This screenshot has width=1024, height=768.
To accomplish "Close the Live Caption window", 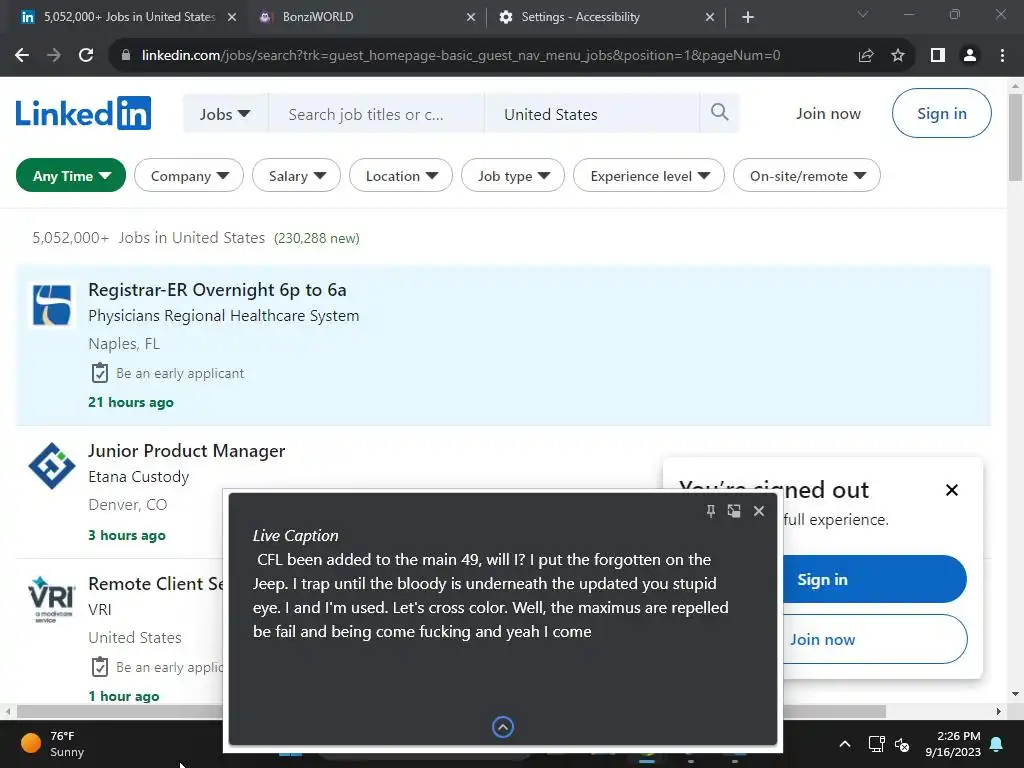I will tap(759, 511).
